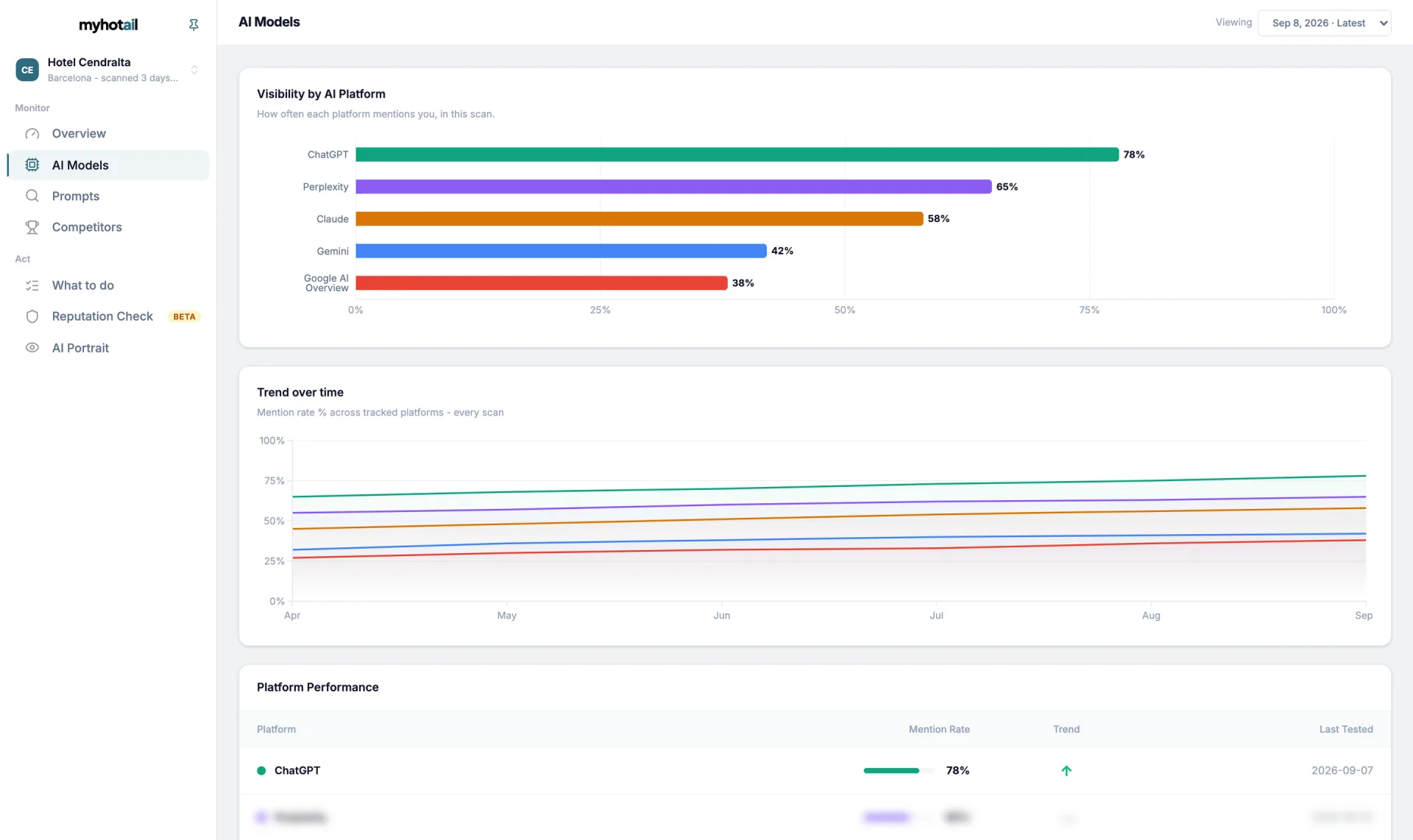
Task: Click the AI Portrait eye icon
Action: (32, 348)
